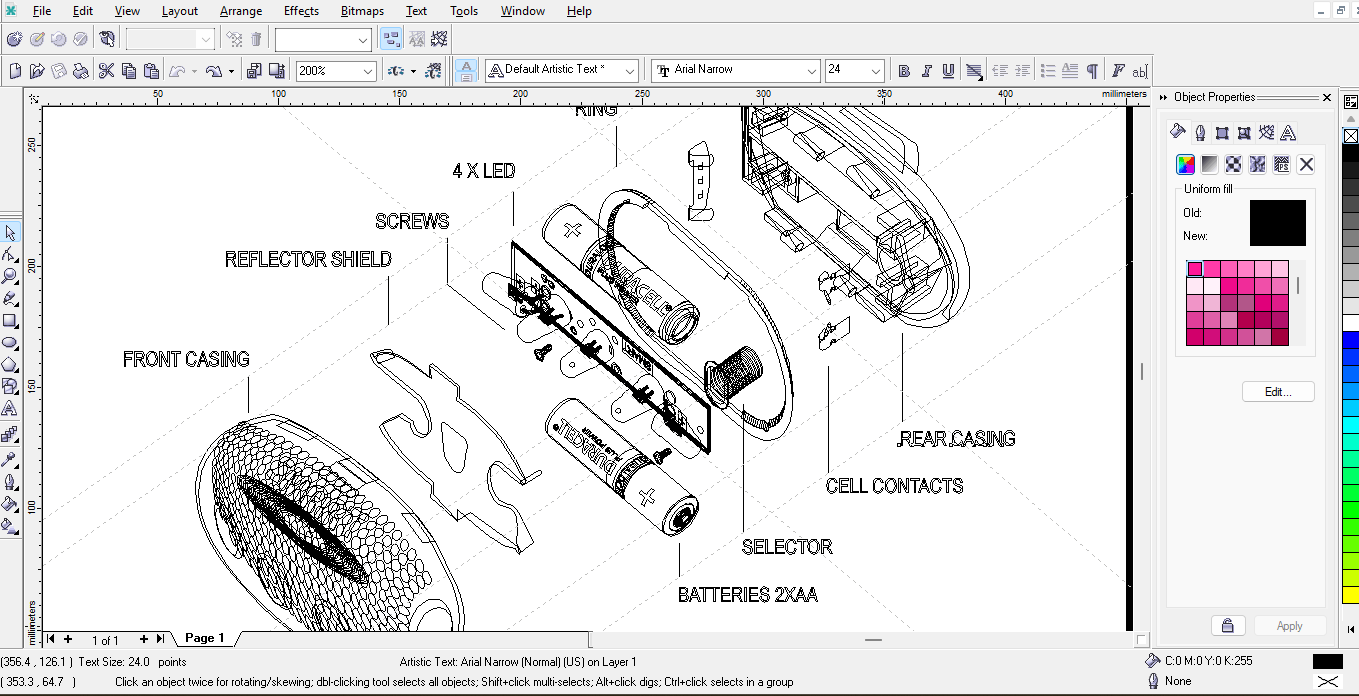Select the Uniform fill type

[x=1185, y=164]
